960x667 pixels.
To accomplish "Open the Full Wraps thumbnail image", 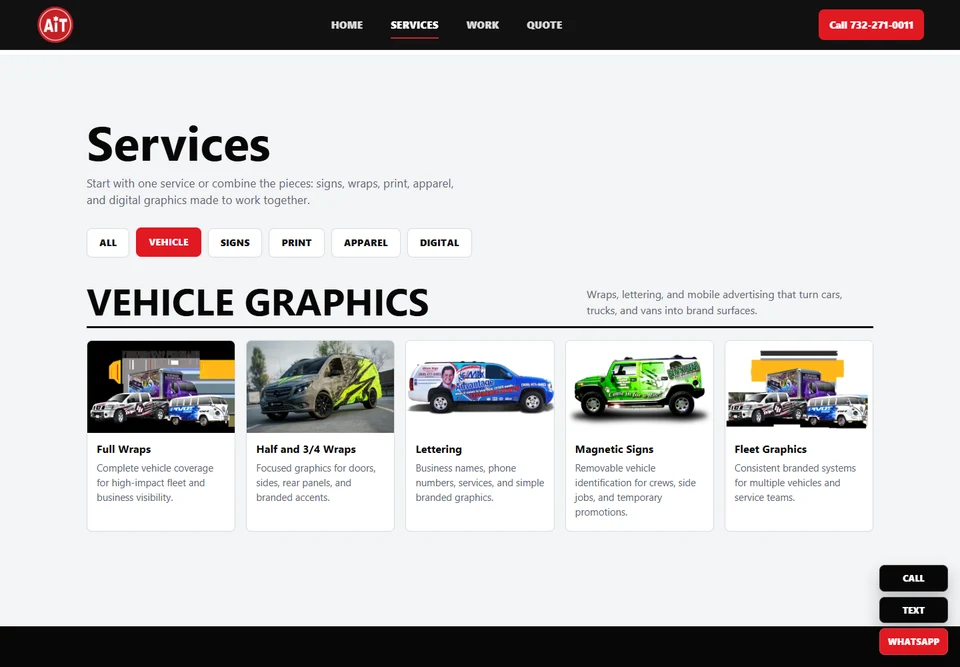I will (161, 387).
